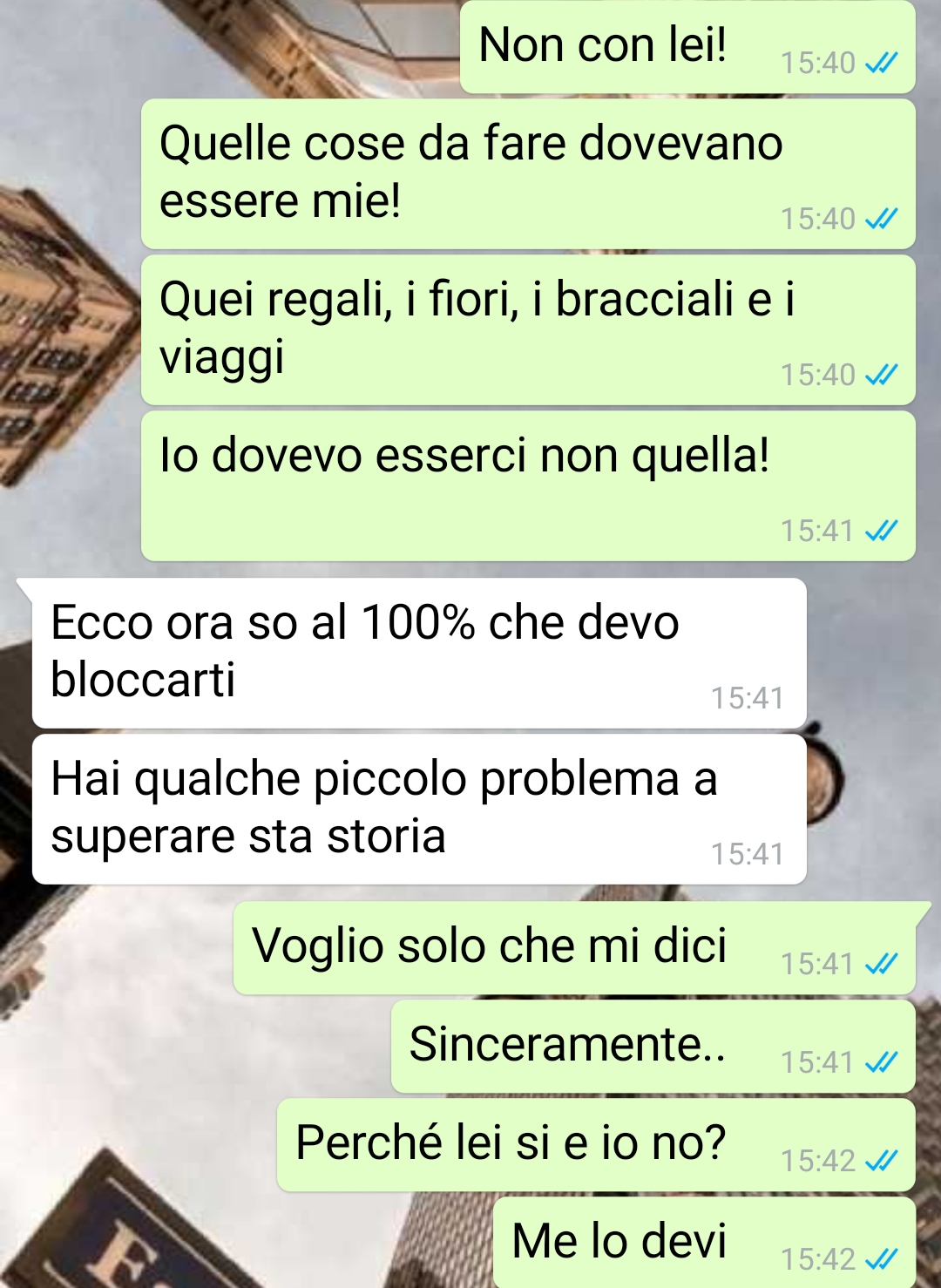The height and width of the screenshot is (1288, 941).
Task: Tap the received message 'Ecco ora so al 100%'
Action: [419, 653]
